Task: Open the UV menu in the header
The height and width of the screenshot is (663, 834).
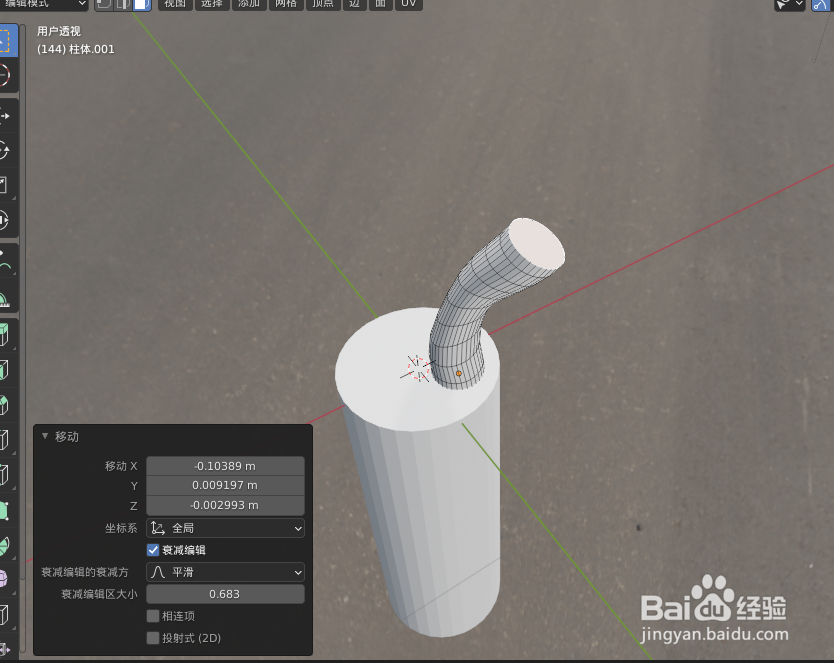Action: click(x=408, y=5)
